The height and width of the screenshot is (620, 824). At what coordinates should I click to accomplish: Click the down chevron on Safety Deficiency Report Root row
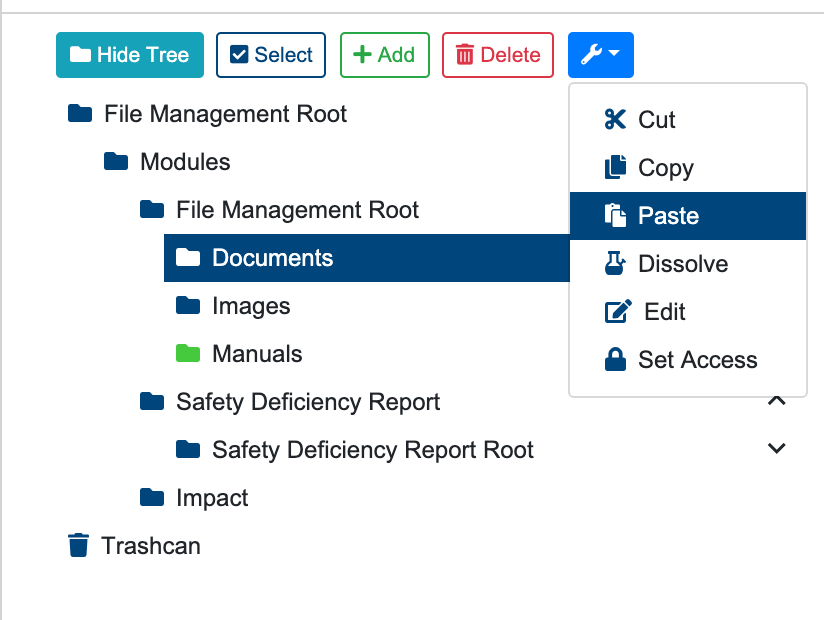(x=777, y=448)
